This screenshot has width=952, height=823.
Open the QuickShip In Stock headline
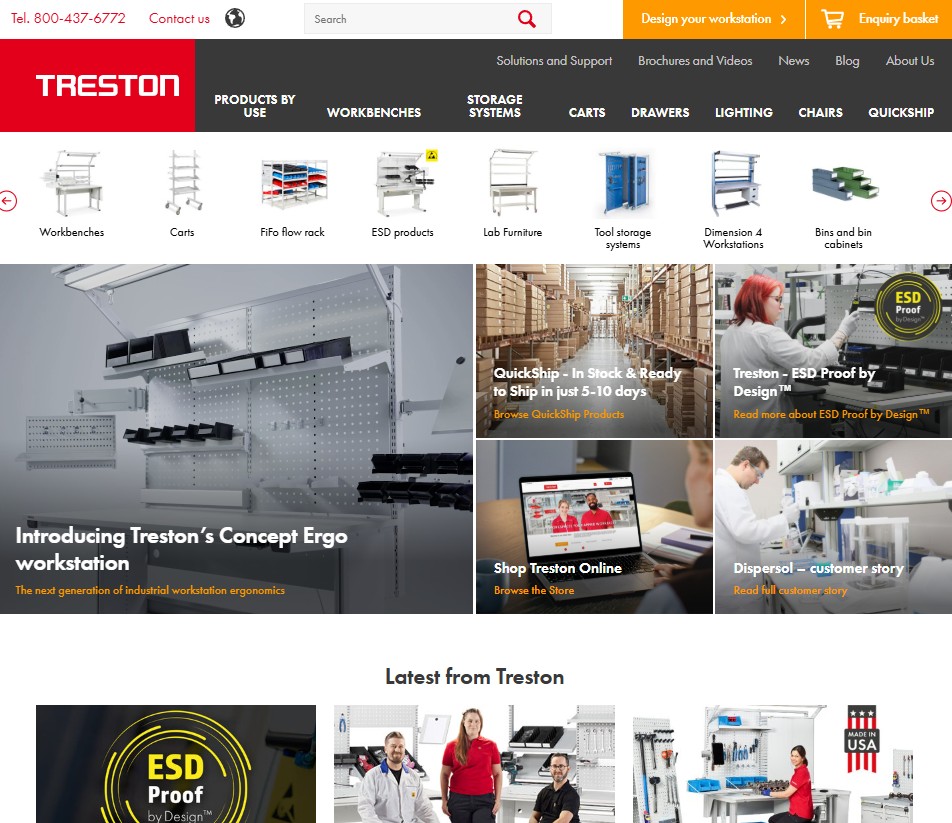[587, 382]
